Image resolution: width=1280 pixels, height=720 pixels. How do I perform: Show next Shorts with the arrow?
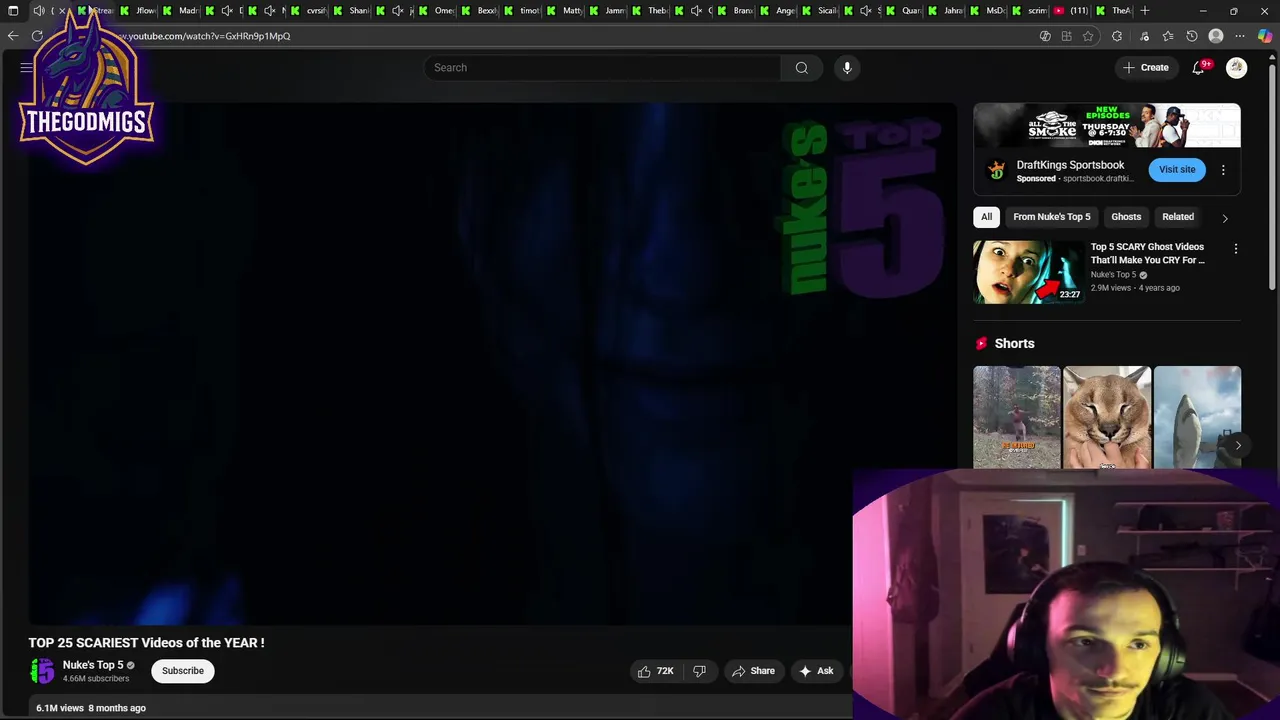tap(1238, 446)
